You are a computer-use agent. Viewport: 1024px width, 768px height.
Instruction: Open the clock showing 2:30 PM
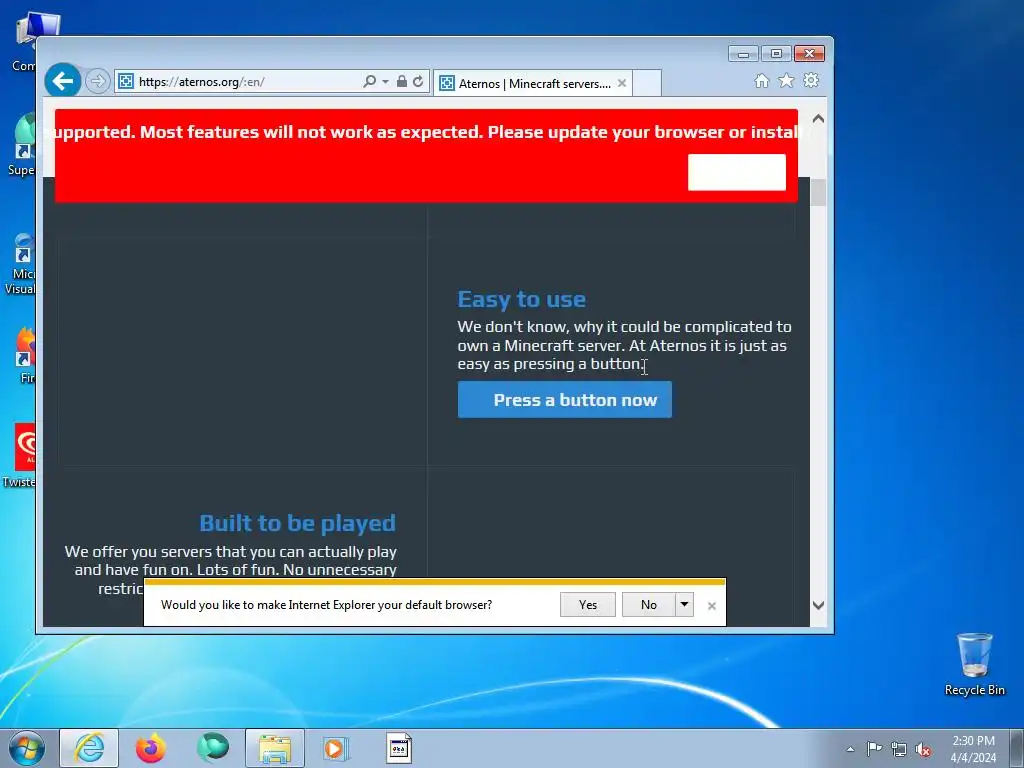[x=973, y=749]
